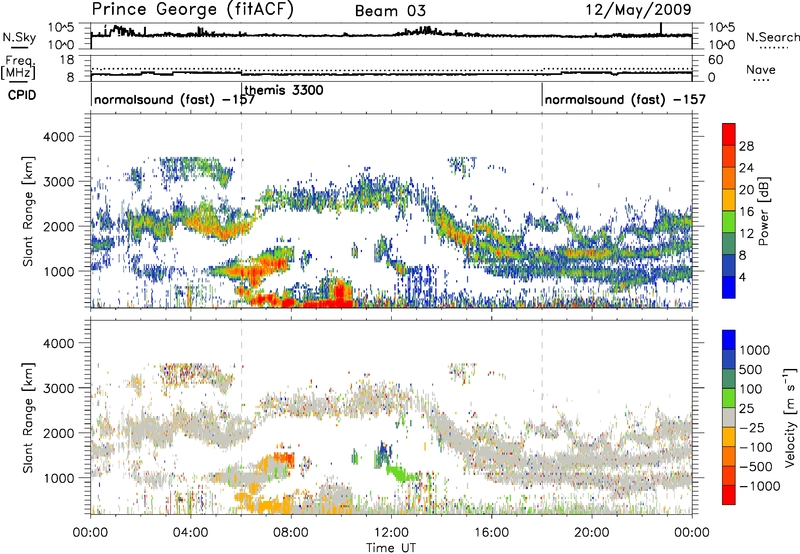
Task: Click the "28" label on the power colorbar
Action: 746,146
